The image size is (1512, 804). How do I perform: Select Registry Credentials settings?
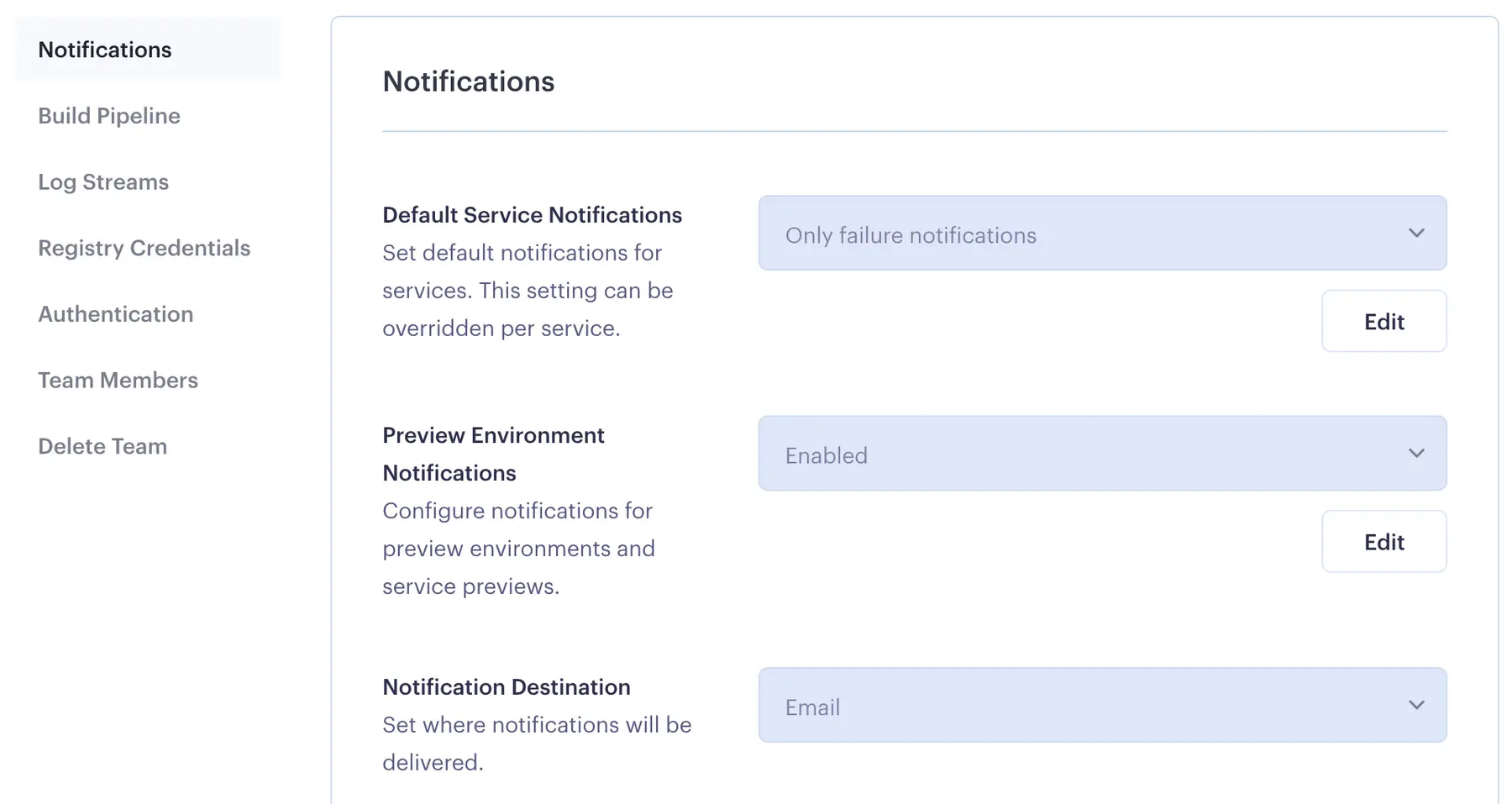coord(144,248)
